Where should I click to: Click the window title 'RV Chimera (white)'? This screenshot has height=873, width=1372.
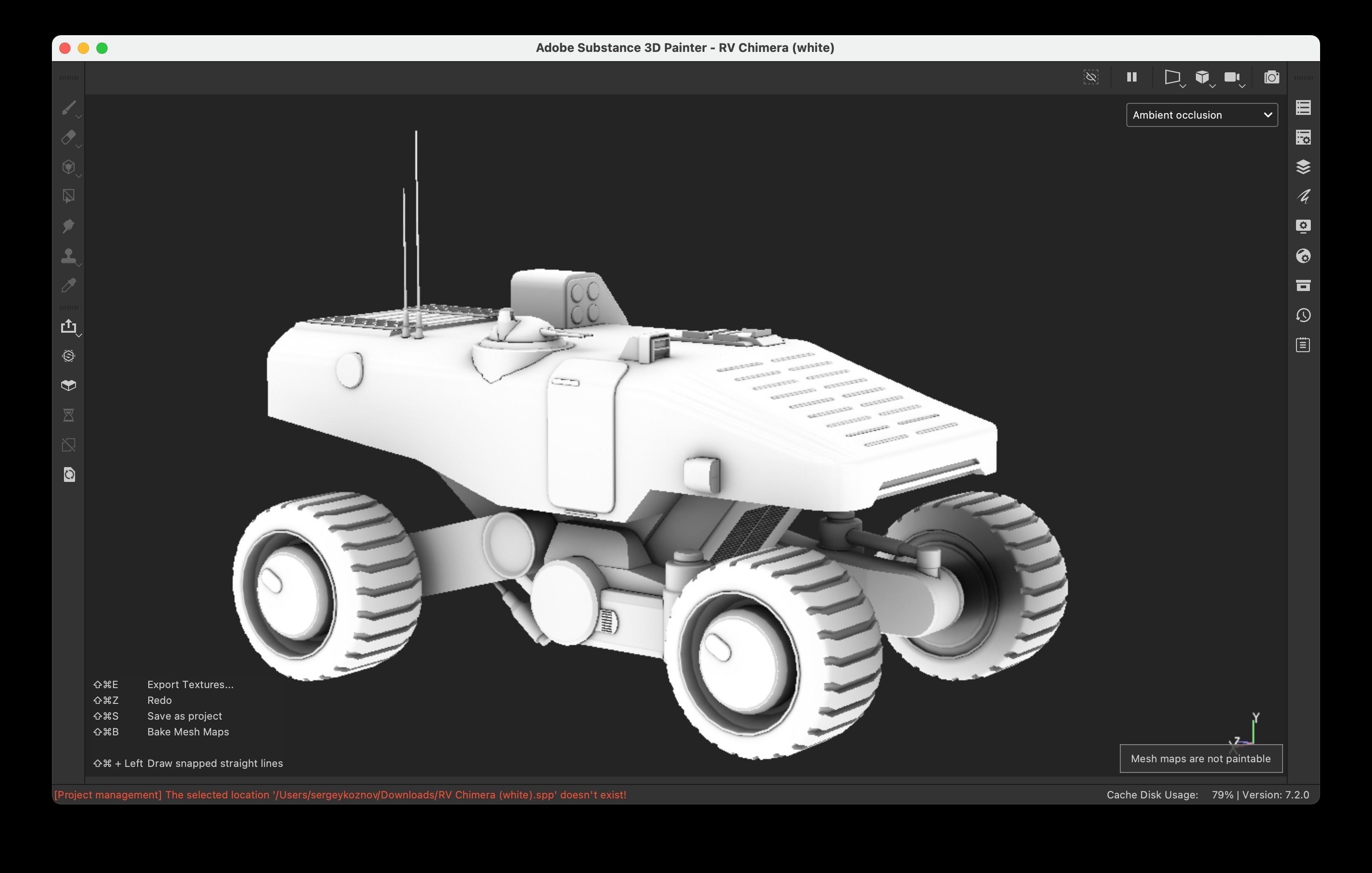(776, 48)
